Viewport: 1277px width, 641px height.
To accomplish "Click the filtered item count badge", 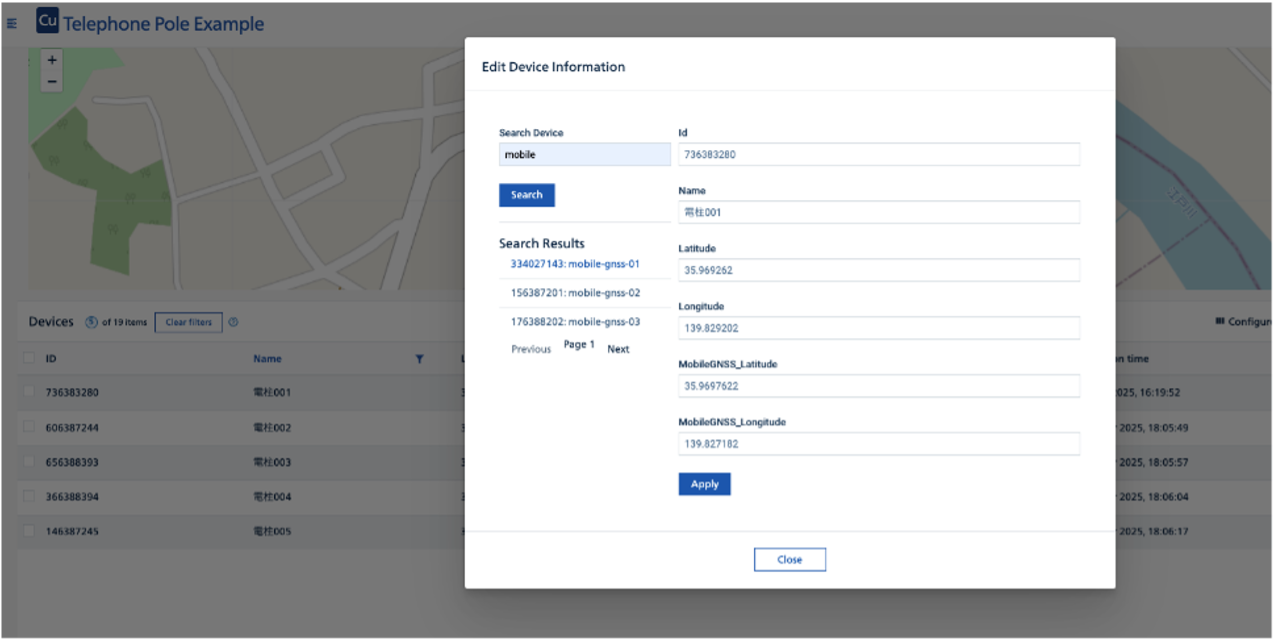I will pyautogui.click(x=91, y=322).
